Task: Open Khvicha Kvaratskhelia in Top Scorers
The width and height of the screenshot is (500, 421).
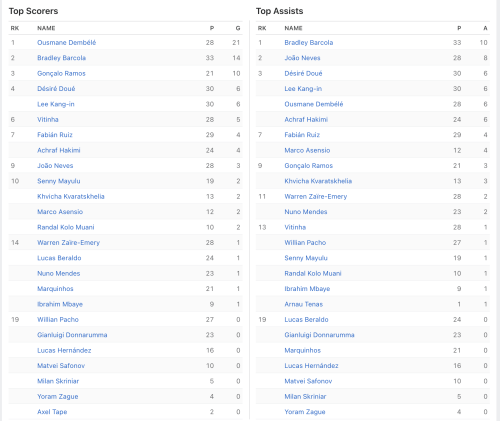Action: (71, 196)
